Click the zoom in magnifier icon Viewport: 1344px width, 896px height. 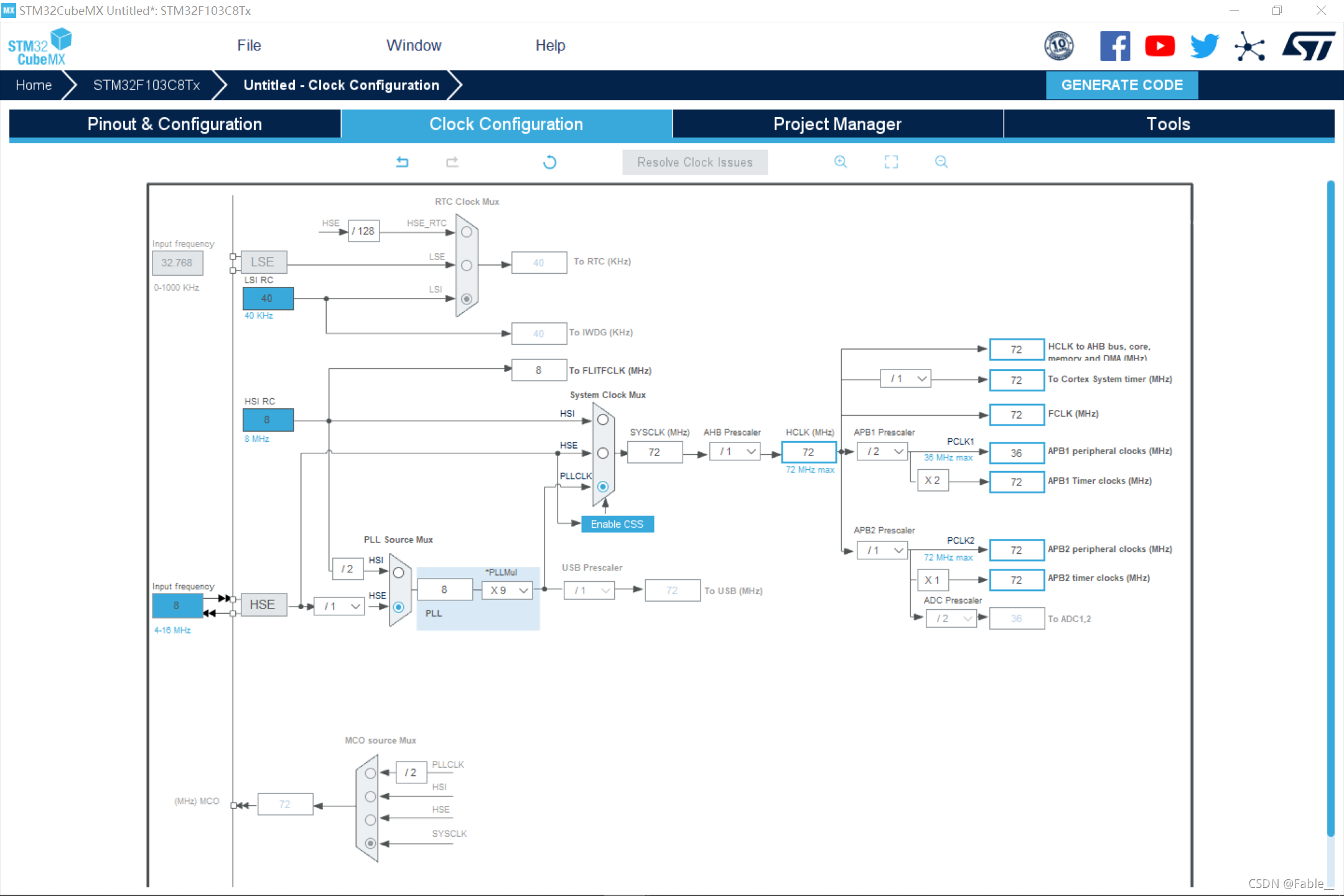point(841,162)
